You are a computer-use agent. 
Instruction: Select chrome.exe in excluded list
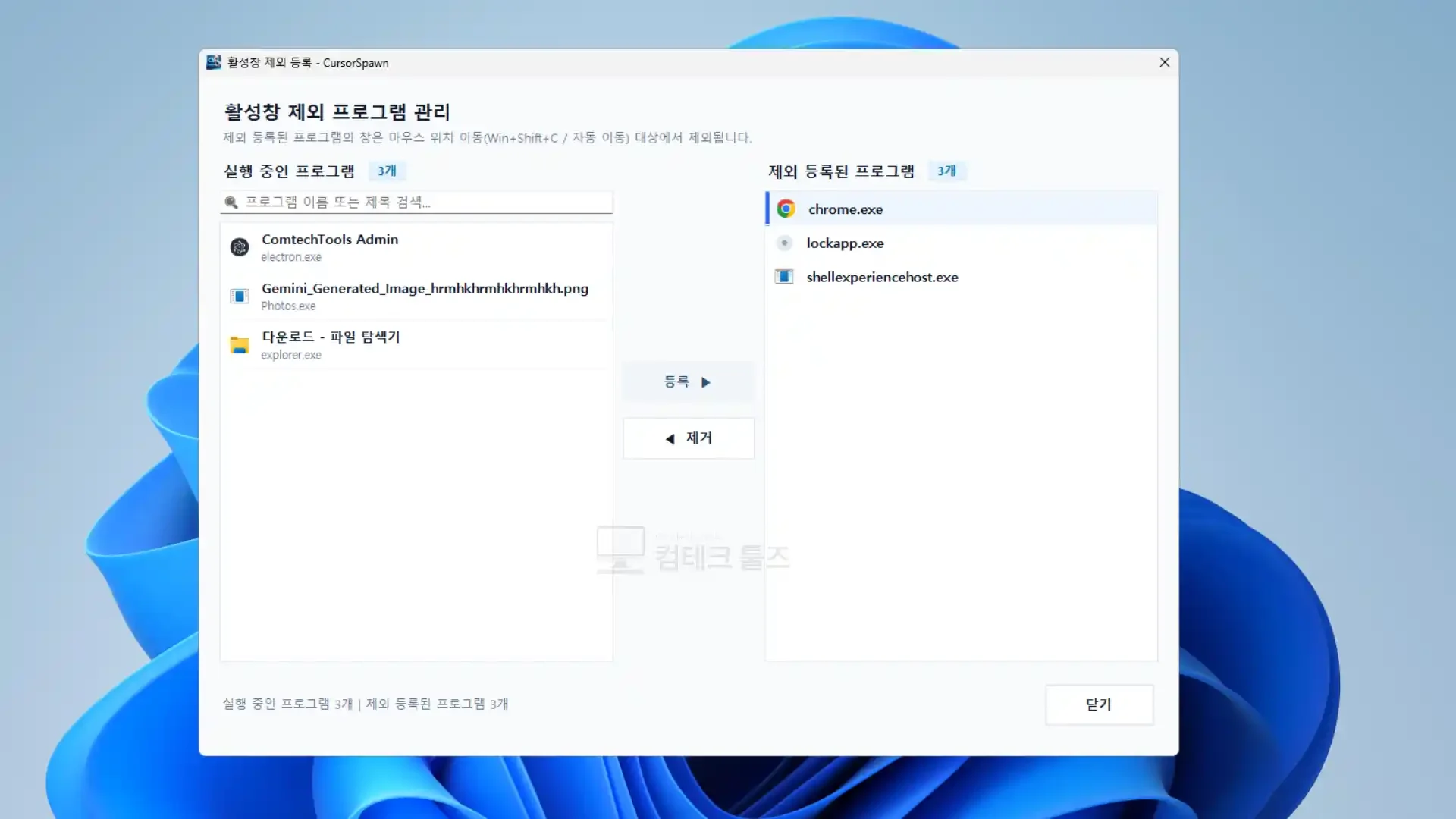coord(962,209)
